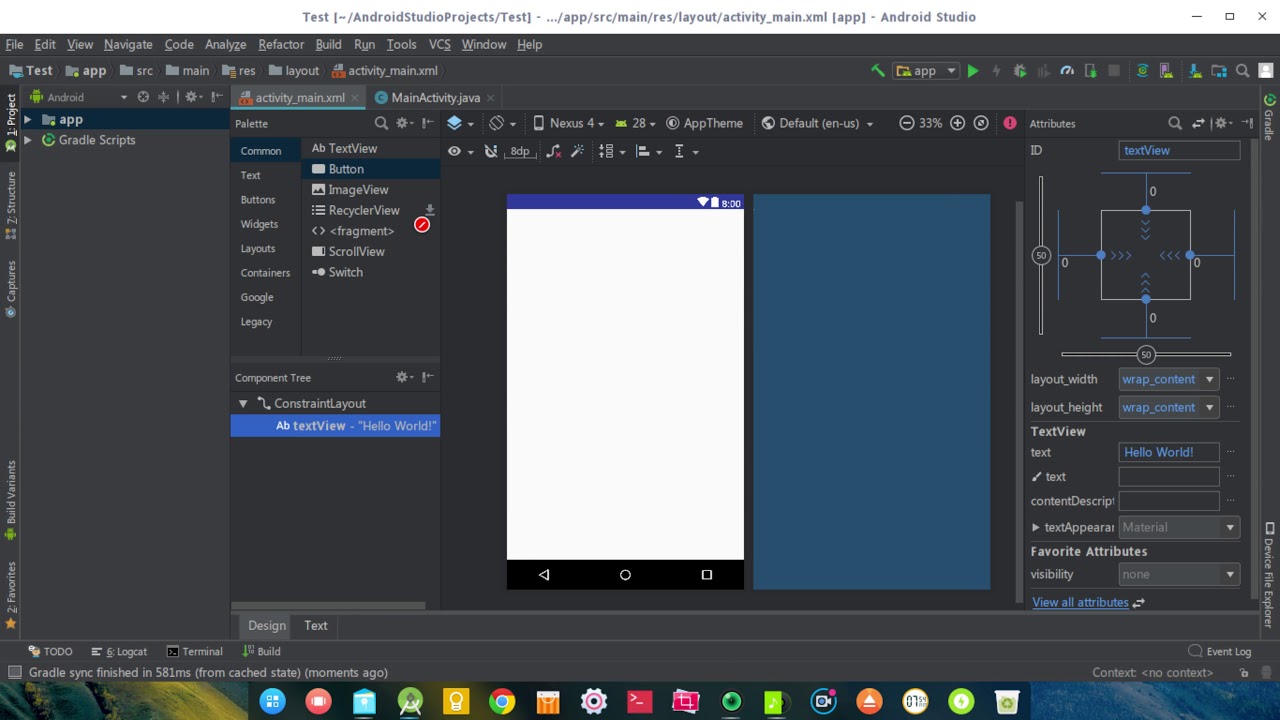Open the Android Profiler gauge icon
Viewport: 1280px width, 720px height.
pyautogui.click(x=1067, y=71)
